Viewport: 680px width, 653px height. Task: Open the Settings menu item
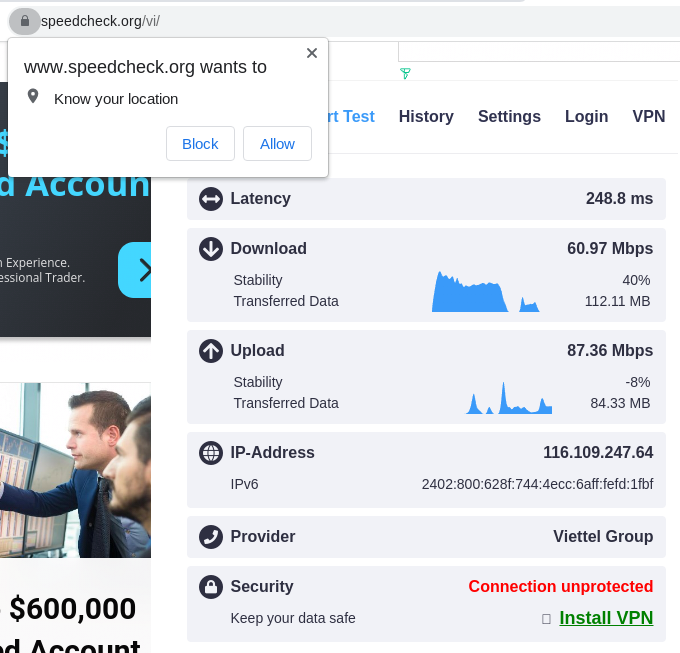[x=509, y=117]
